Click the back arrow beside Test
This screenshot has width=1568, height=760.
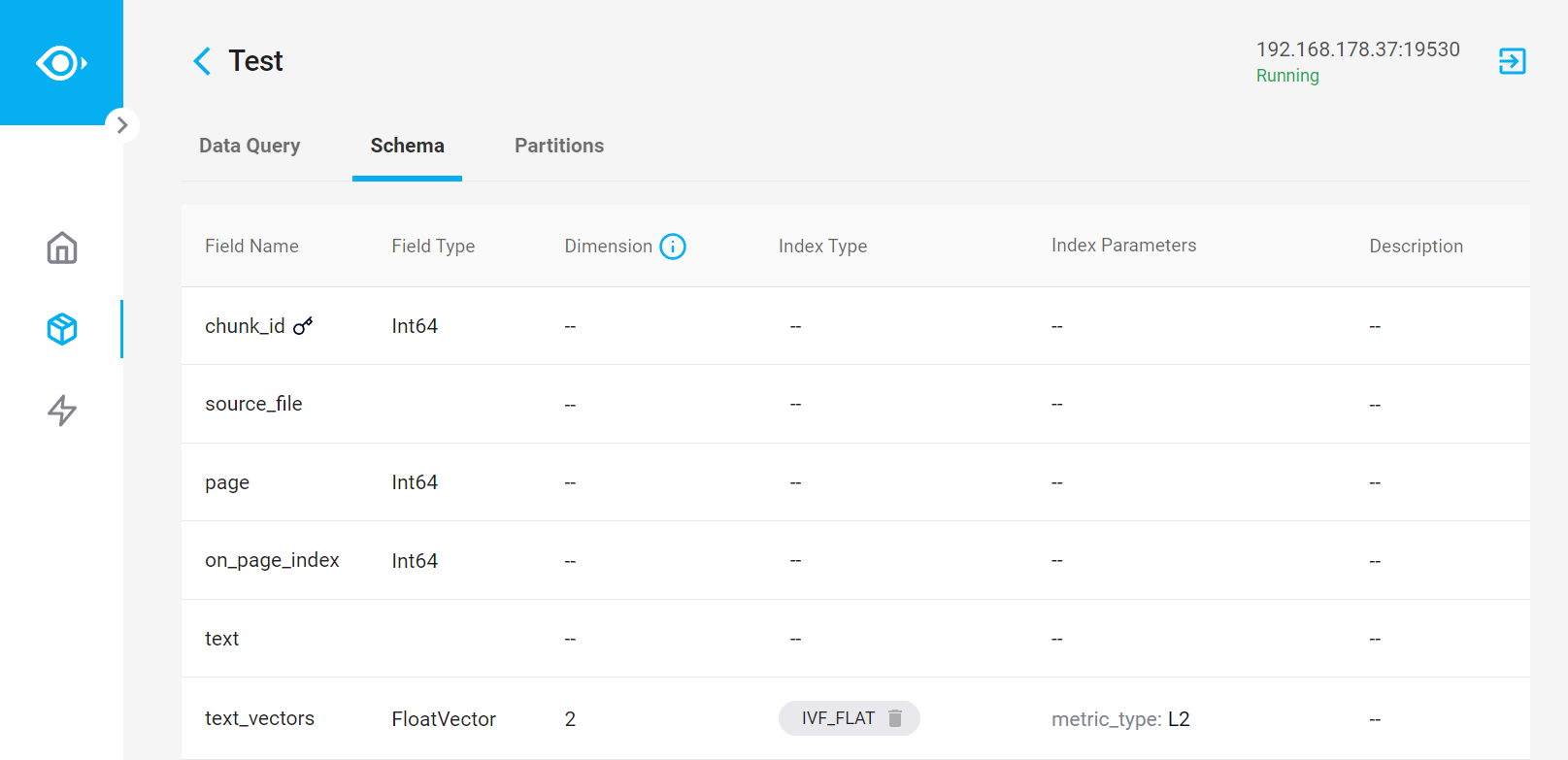[x=202, y=61]
